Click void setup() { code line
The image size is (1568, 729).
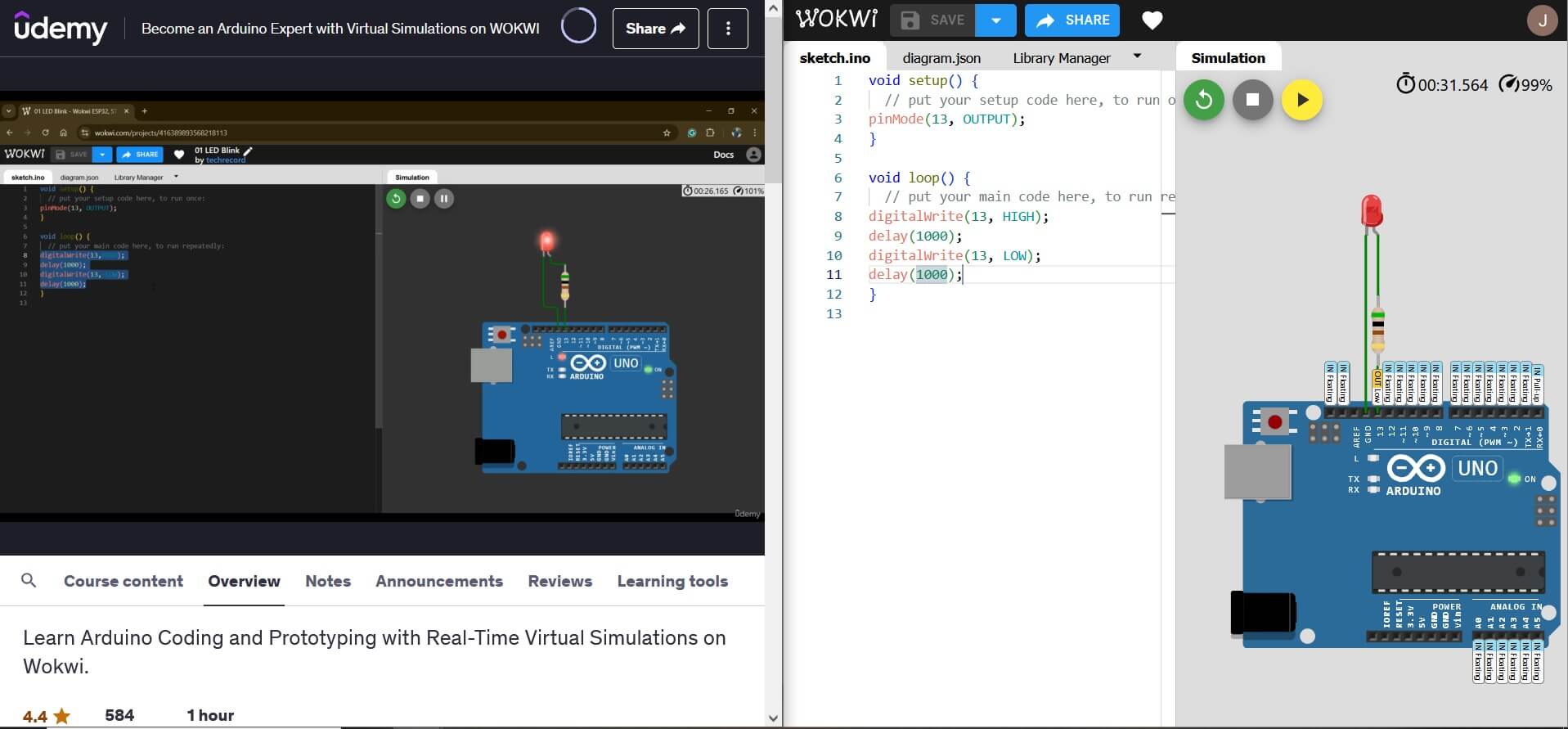click(x=923, y=80)
